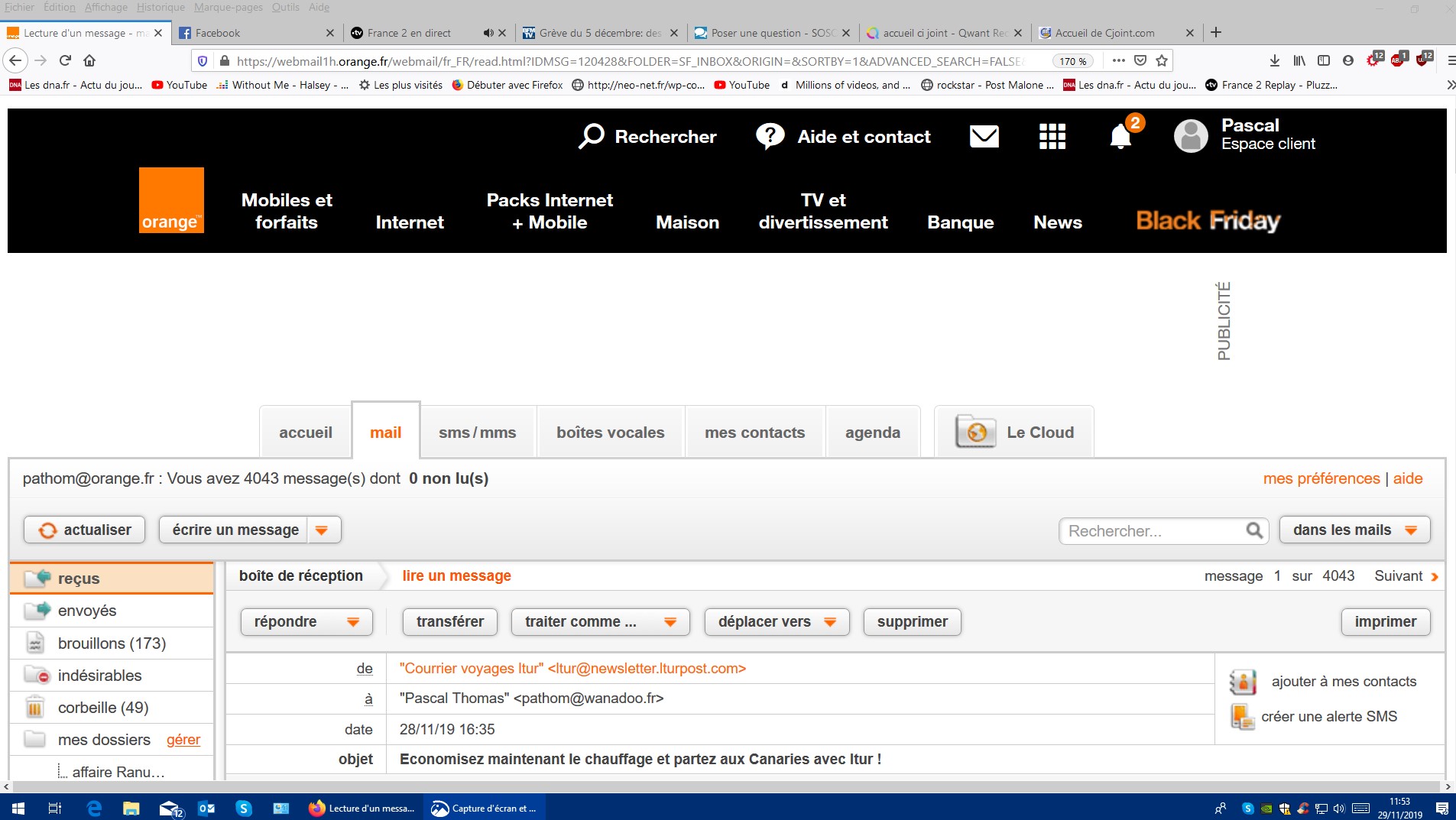This screenshot has height=820, width=1456.
Task: Open page actions three-dots menu
Action: (x=1119, y=60)
